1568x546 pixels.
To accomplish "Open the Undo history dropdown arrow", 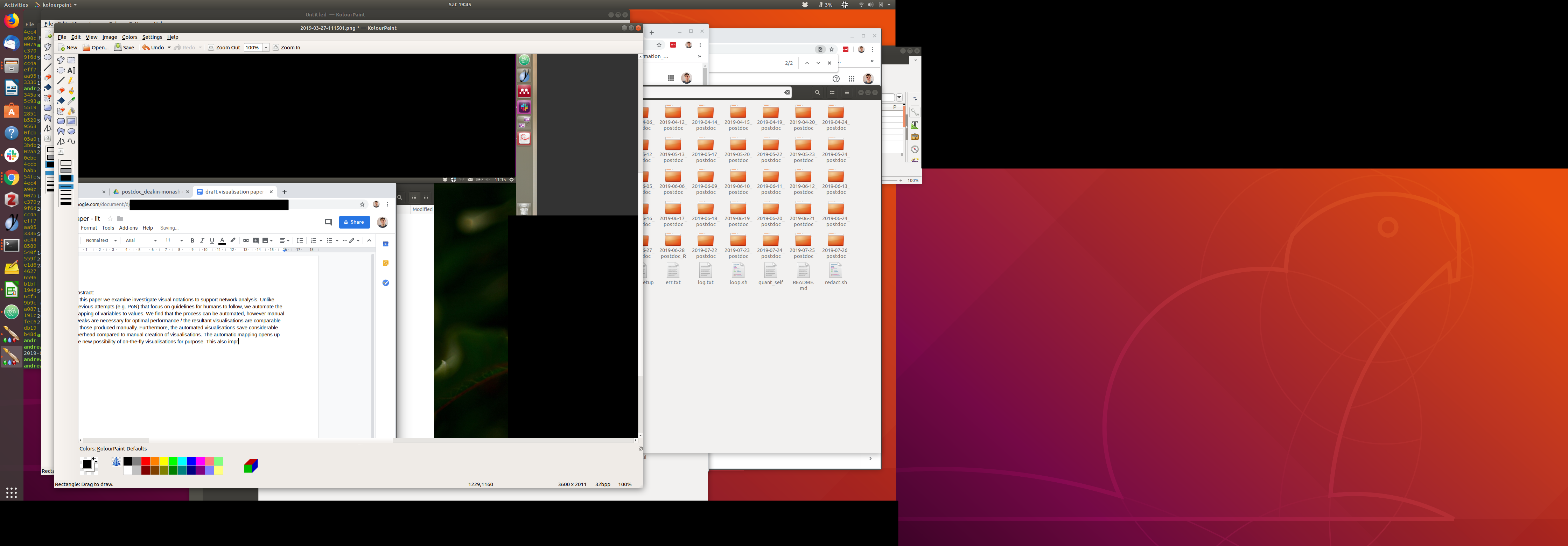I will pos(169,48).
